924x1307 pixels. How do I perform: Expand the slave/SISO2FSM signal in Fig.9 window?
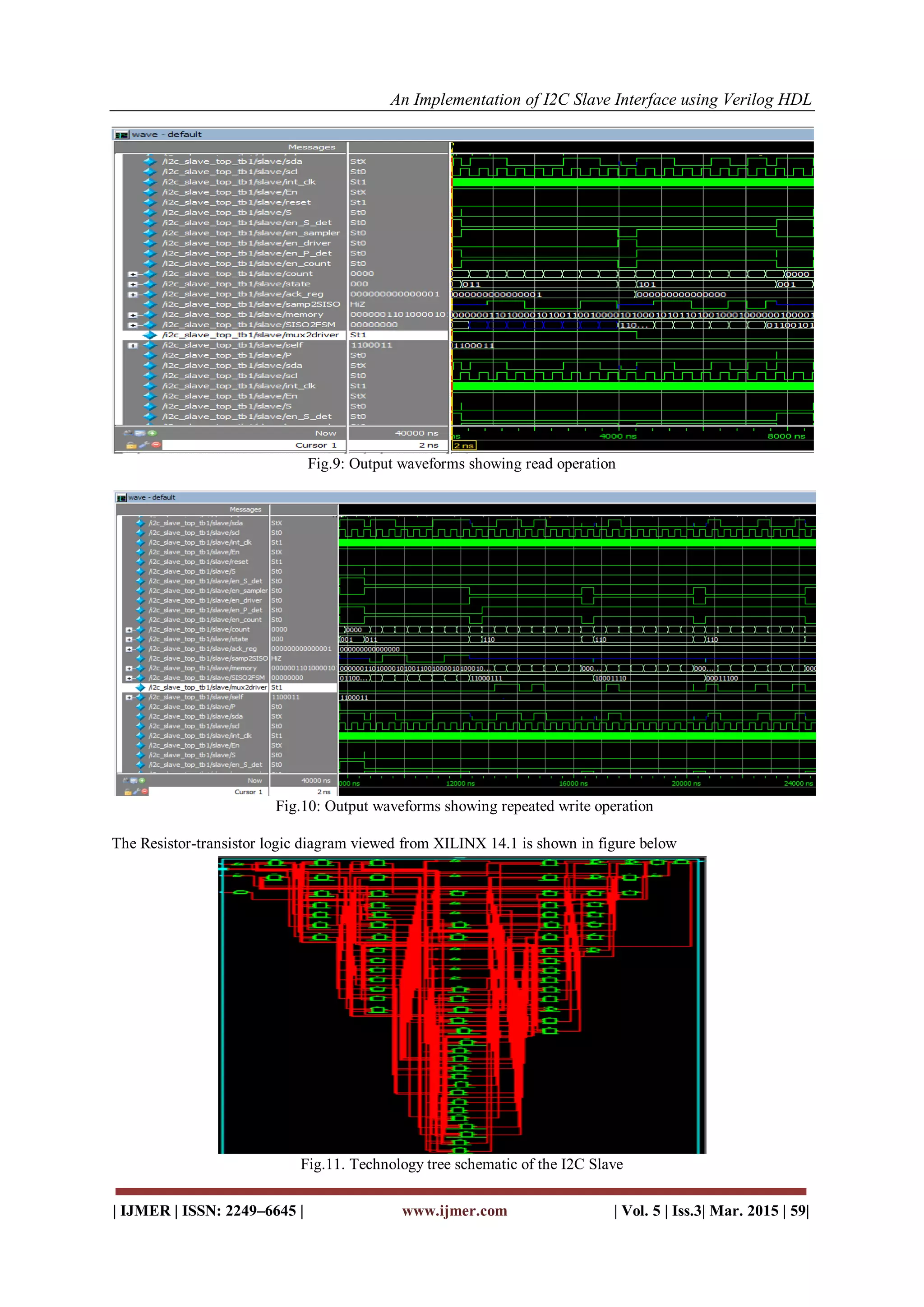tap(133, 325)
